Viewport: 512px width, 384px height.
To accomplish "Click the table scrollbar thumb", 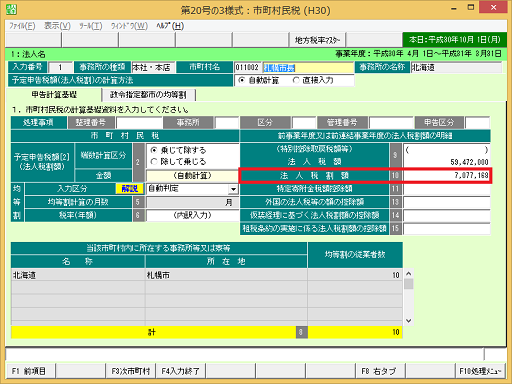I will click(409, 284).
